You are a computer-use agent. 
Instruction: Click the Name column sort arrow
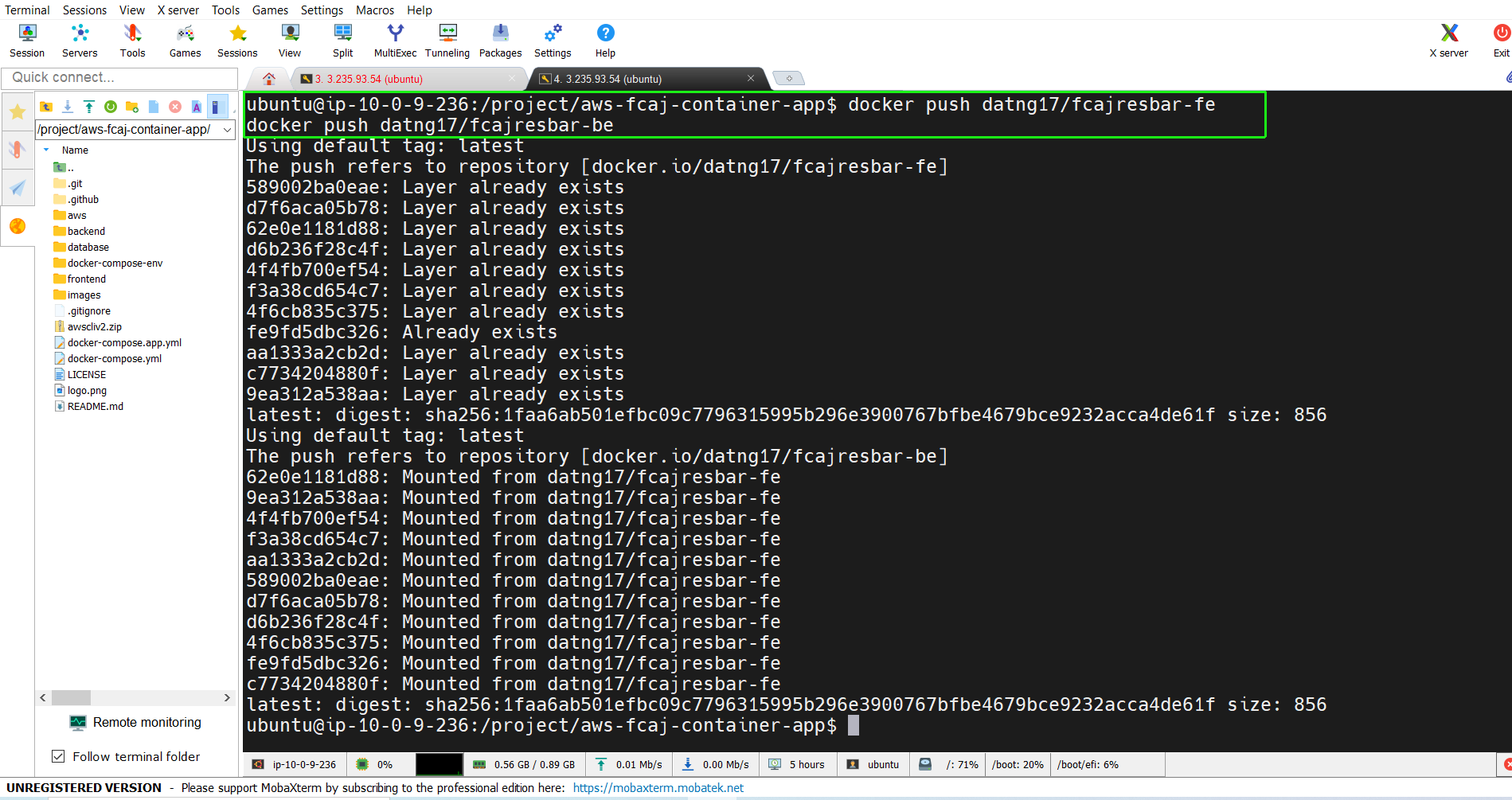point(46,150)
